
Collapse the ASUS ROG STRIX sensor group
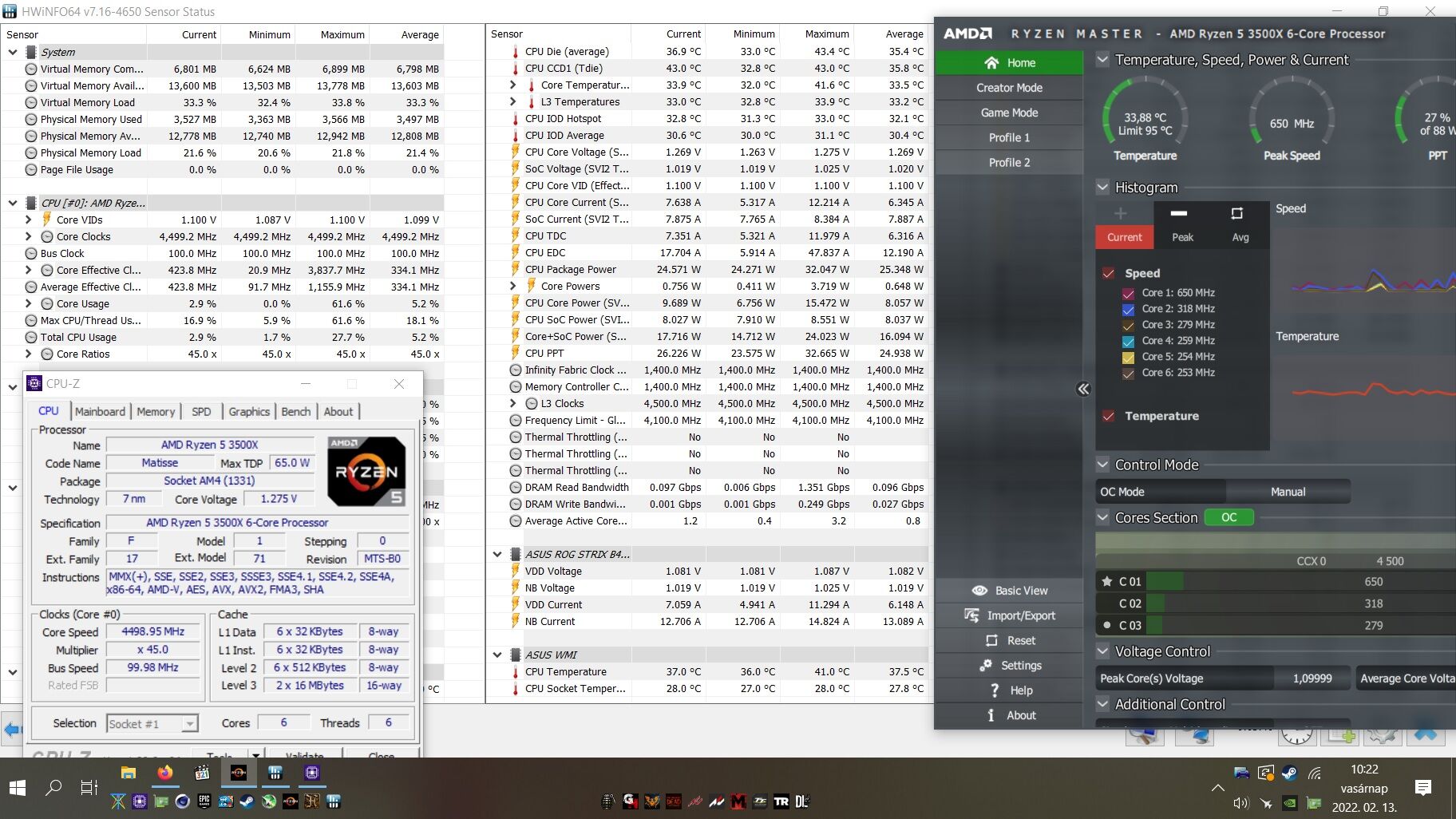click(x=497, y=554)
